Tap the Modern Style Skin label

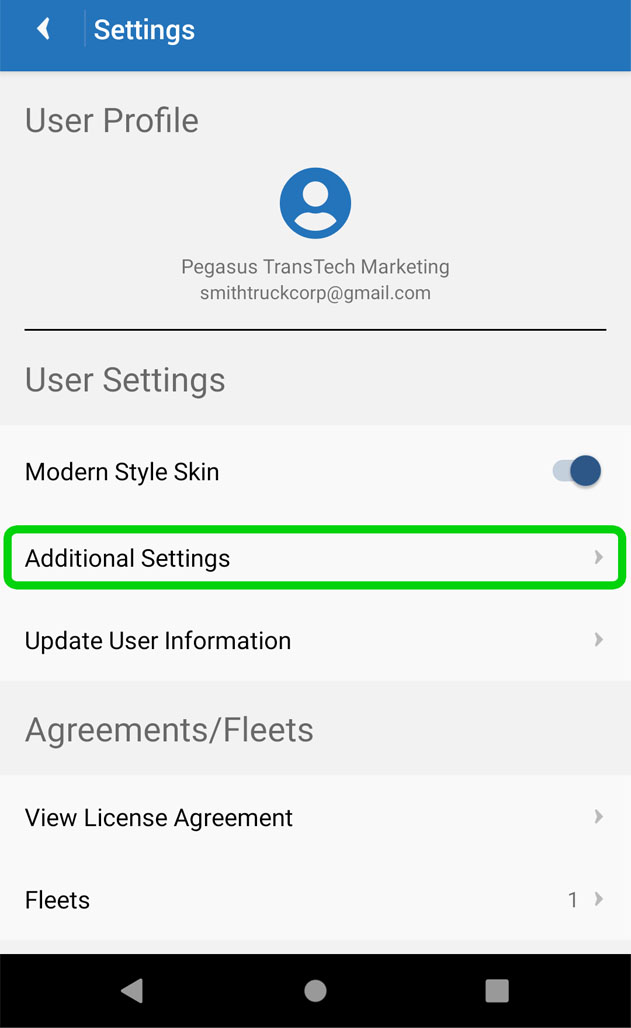(x=122, y=472)
